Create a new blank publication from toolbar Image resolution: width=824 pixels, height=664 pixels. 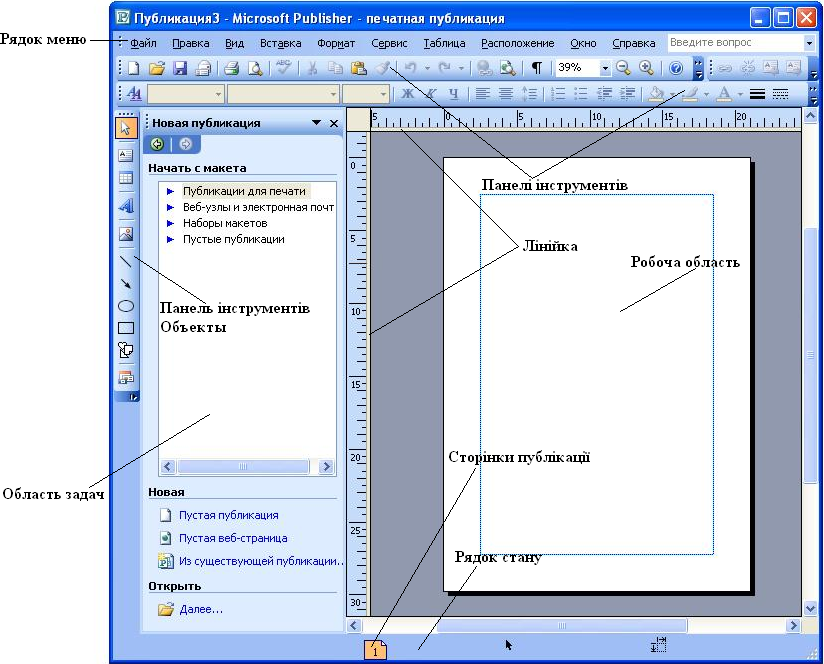133,68
